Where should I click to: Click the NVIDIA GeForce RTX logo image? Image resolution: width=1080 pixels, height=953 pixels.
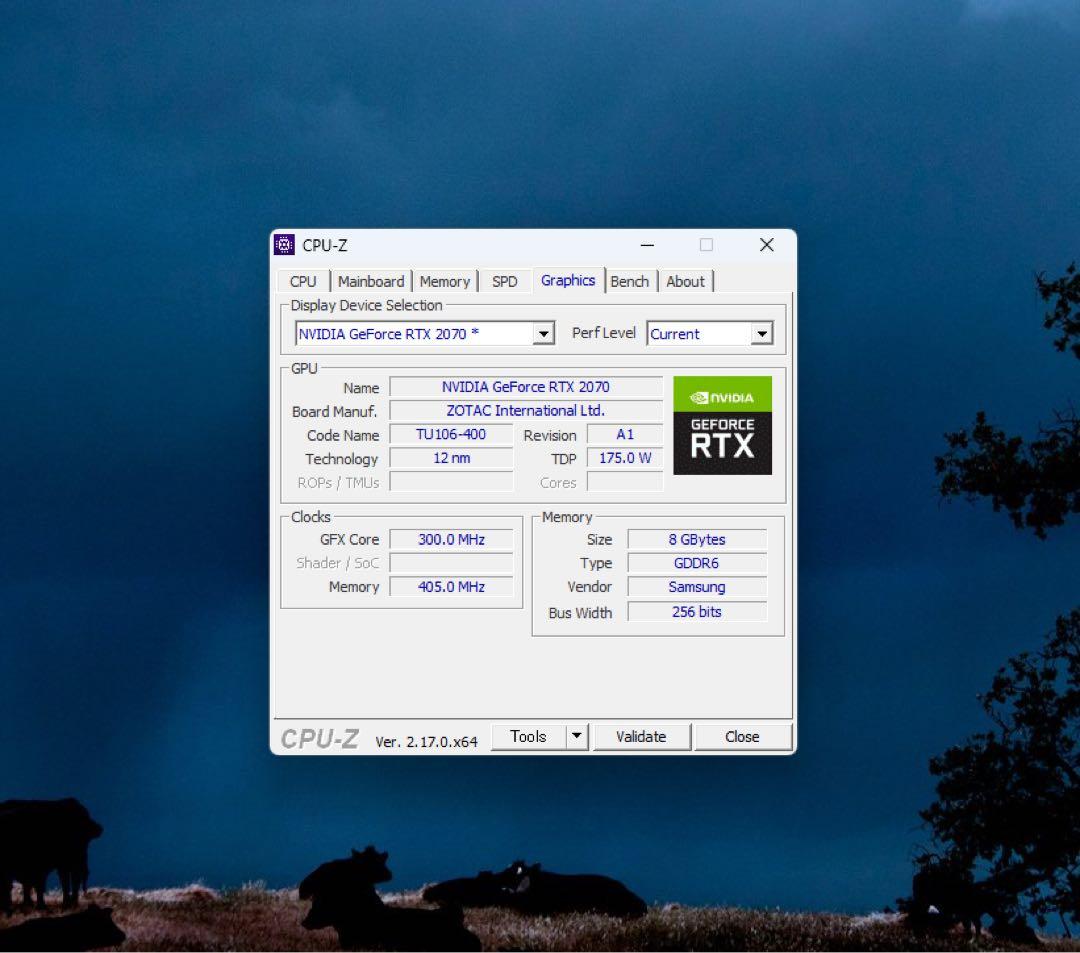[722, 424]
